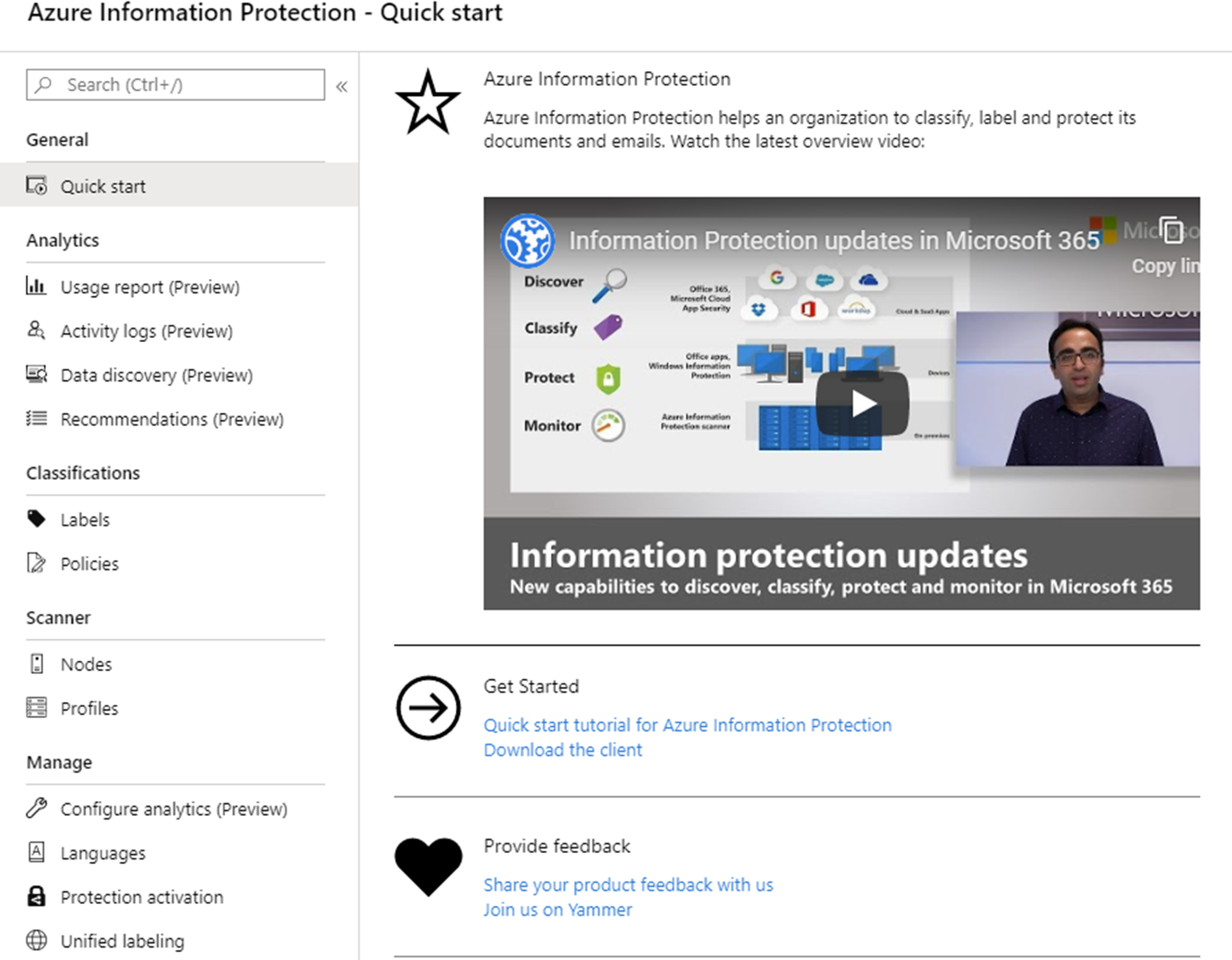1232x960 pixels.
Task: Open Data discovery (Preview)
Action: pos(156,375)
